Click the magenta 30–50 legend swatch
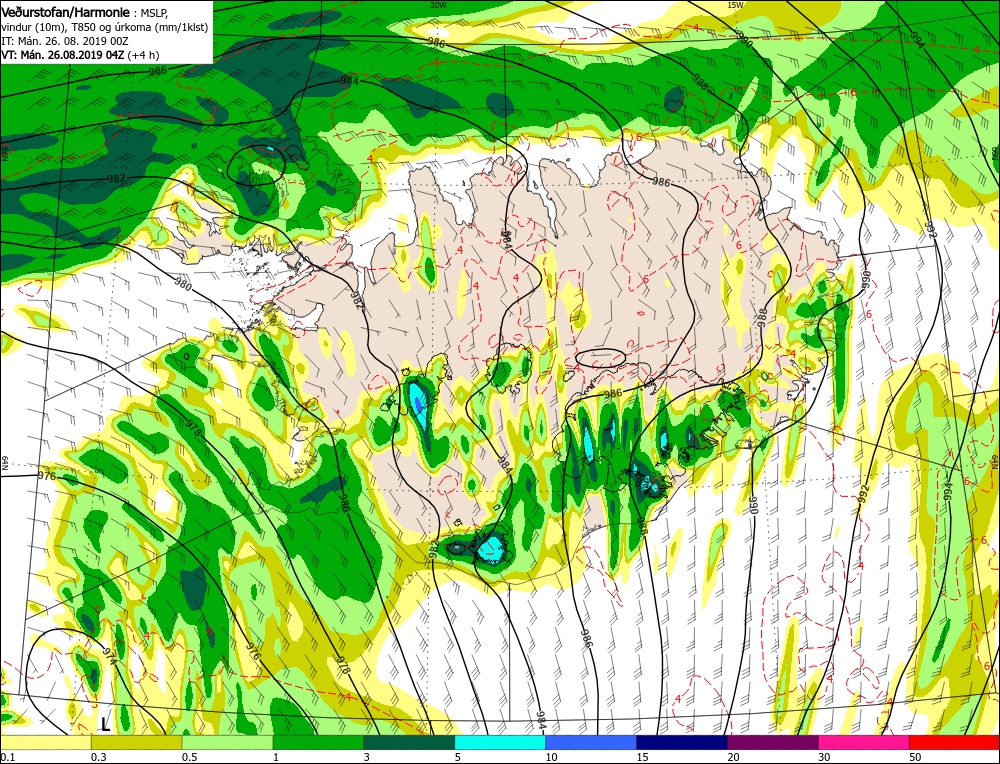Image resolution: width=1000 pixels, height=764 pixels. [x=864, y=742]
